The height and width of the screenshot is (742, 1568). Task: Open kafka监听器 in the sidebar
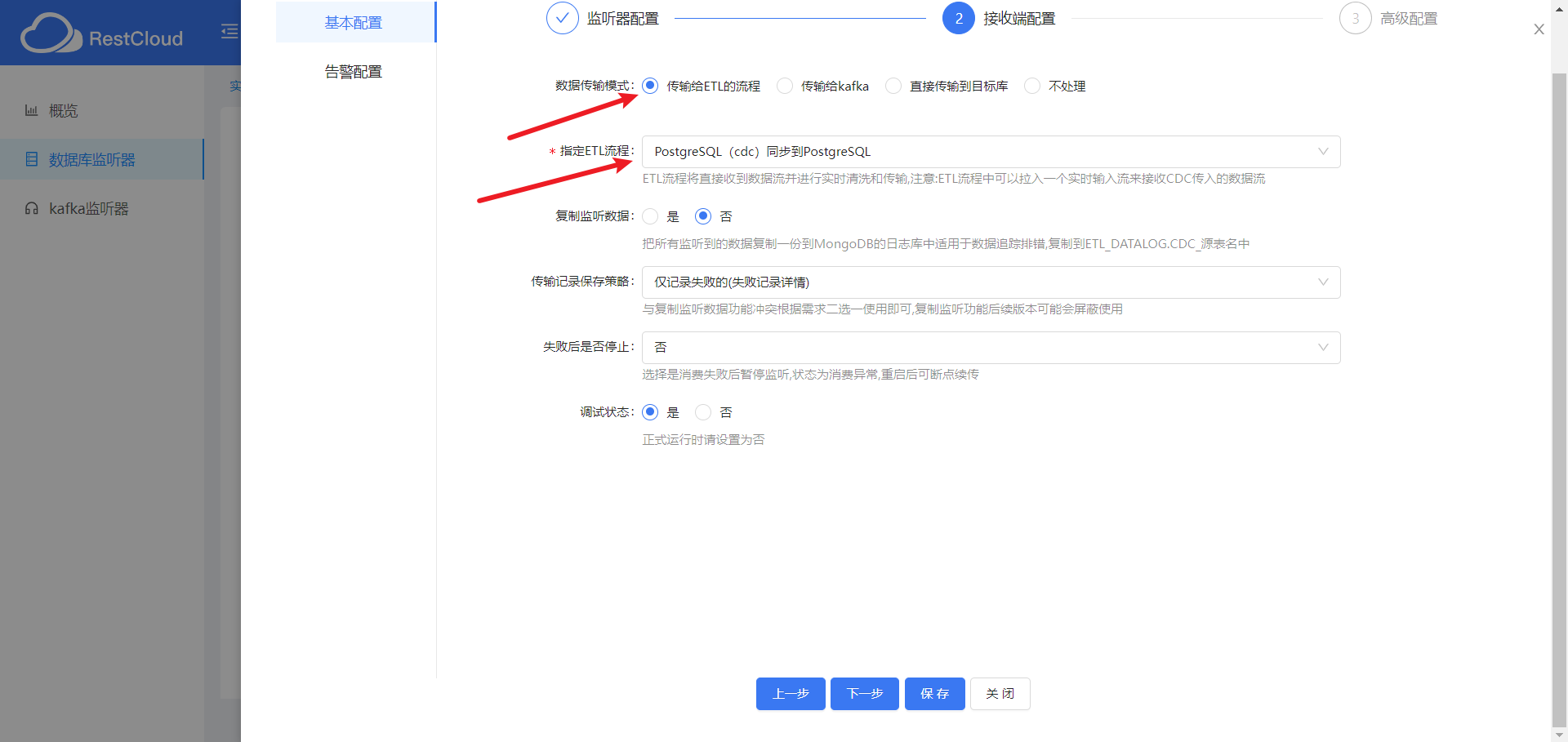coord(101,208)
